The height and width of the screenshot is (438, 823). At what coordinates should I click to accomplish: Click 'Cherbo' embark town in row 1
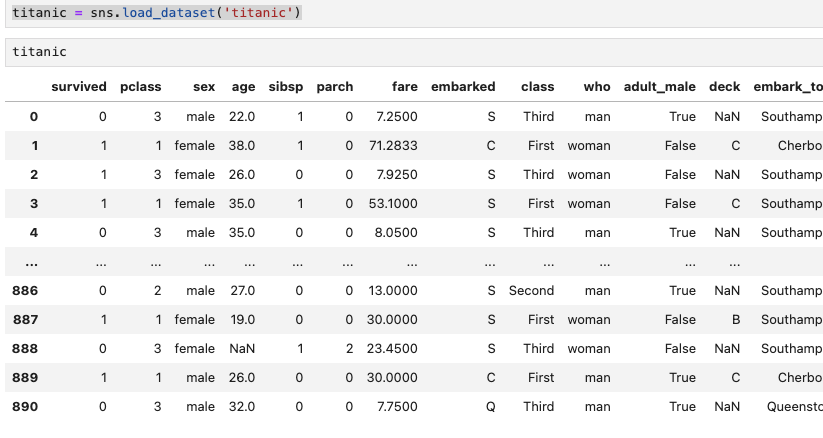[x=800, y=145]
